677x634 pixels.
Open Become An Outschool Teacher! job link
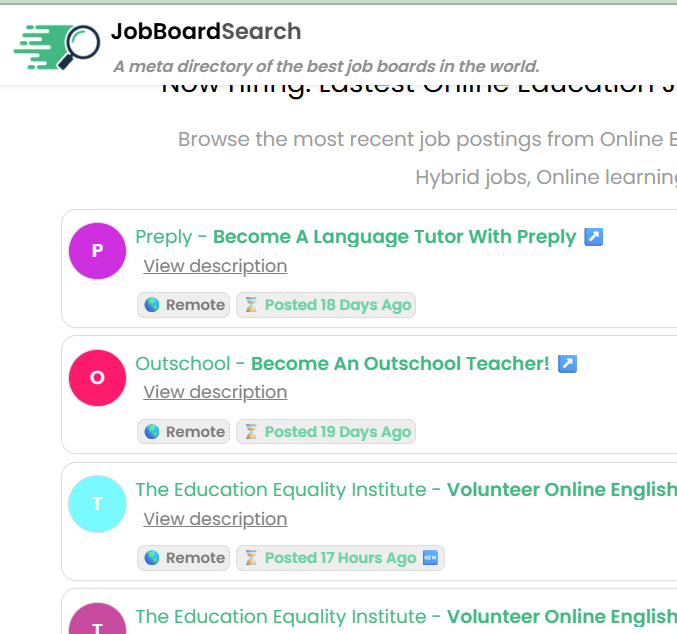coord(400,364)
